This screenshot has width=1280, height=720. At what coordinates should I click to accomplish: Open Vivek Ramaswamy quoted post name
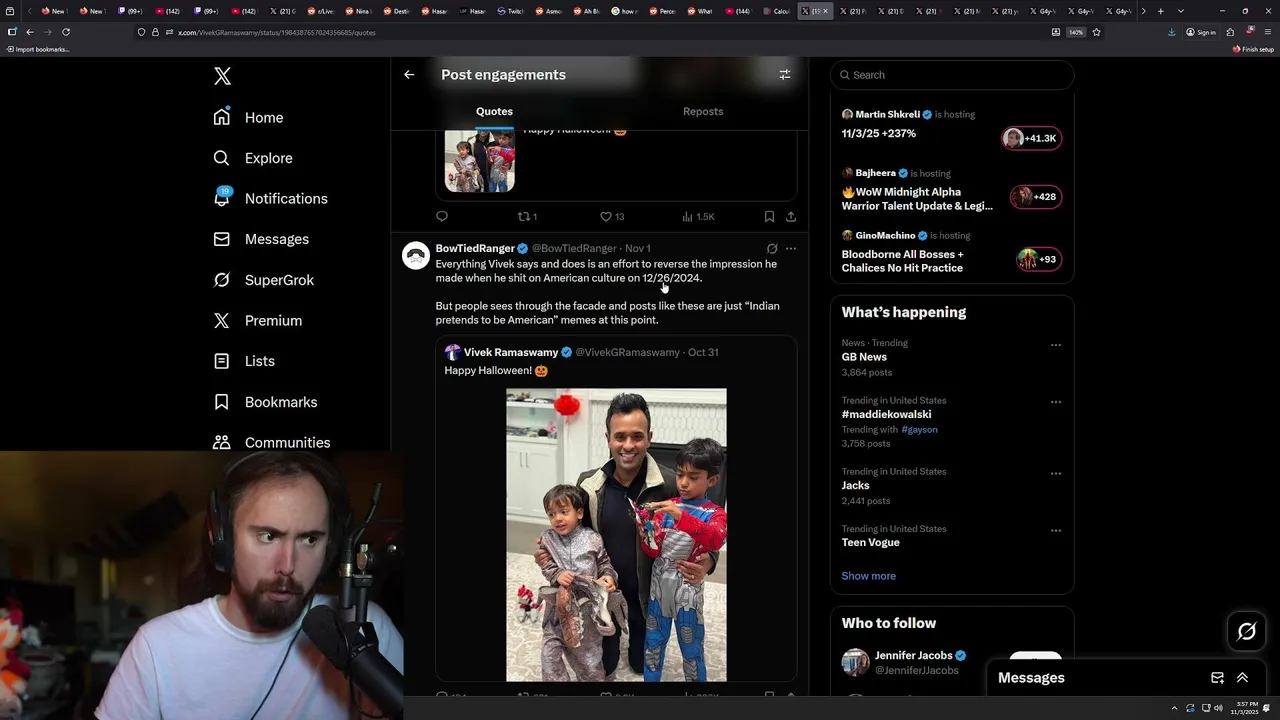511,352
